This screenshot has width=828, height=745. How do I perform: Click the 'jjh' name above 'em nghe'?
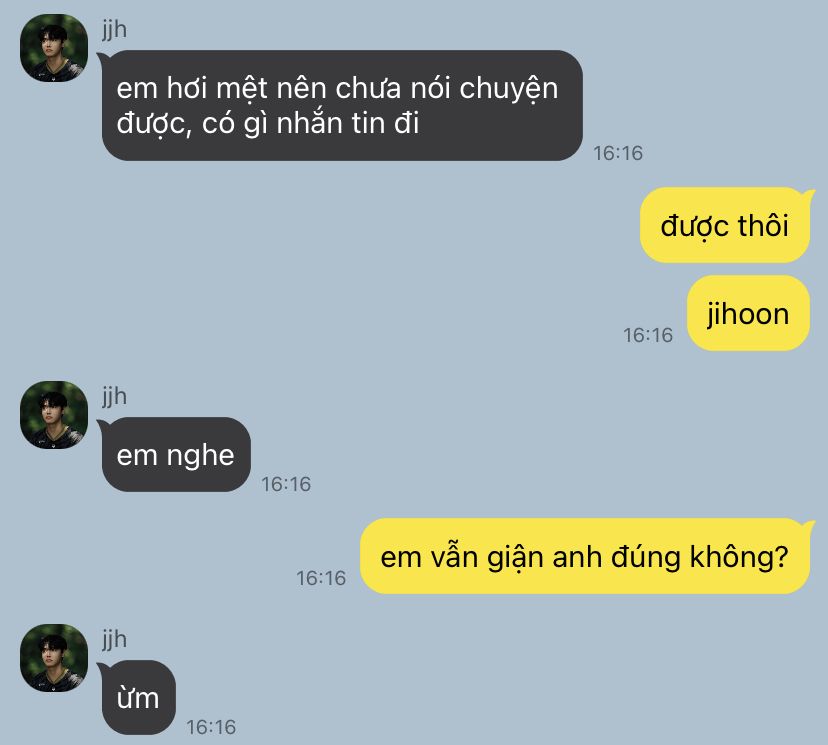pyautogui.click(x=115, y=396)
